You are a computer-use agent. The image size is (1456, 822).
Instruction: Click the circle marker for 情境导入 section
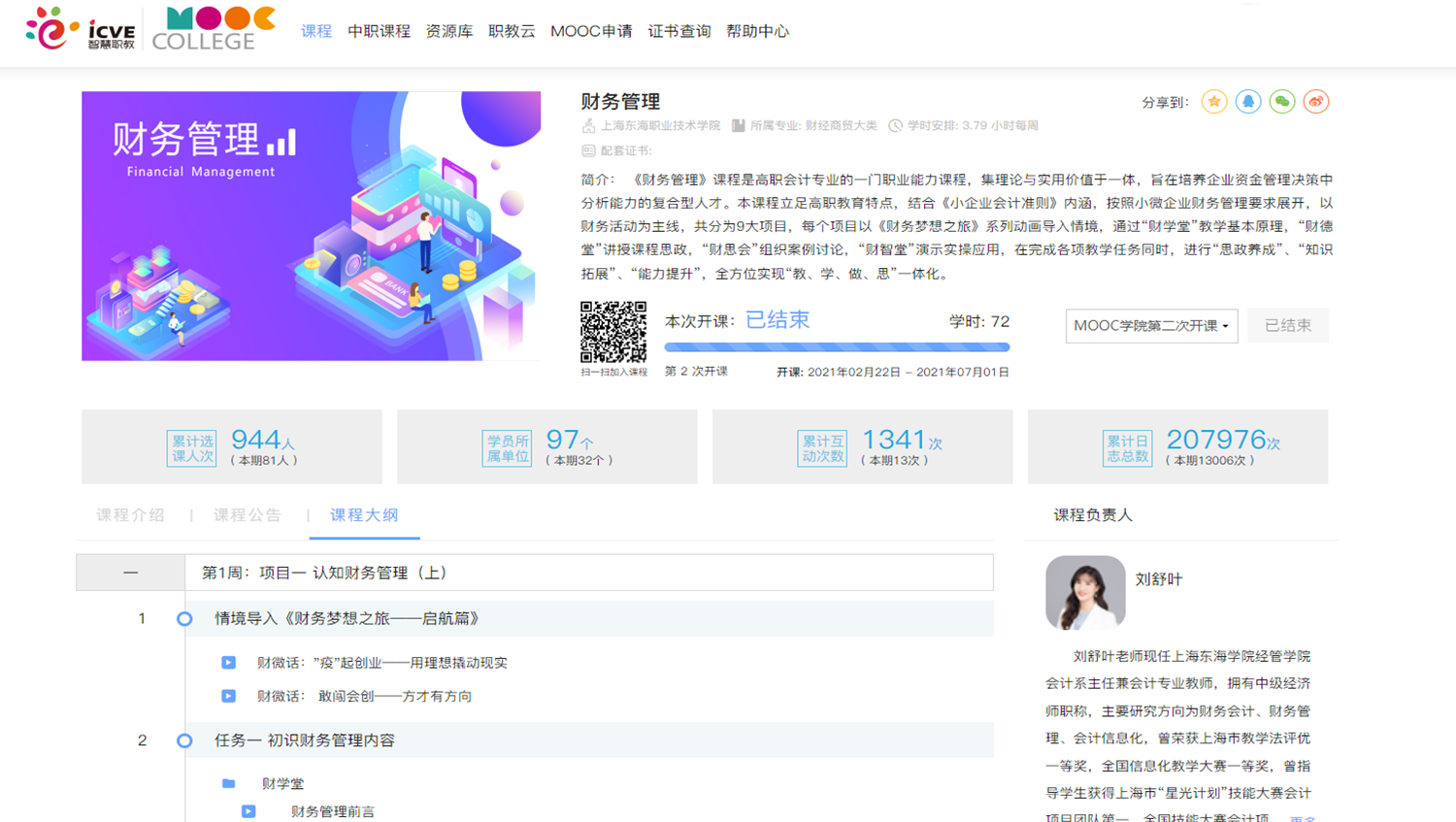(x=184, y=619)
